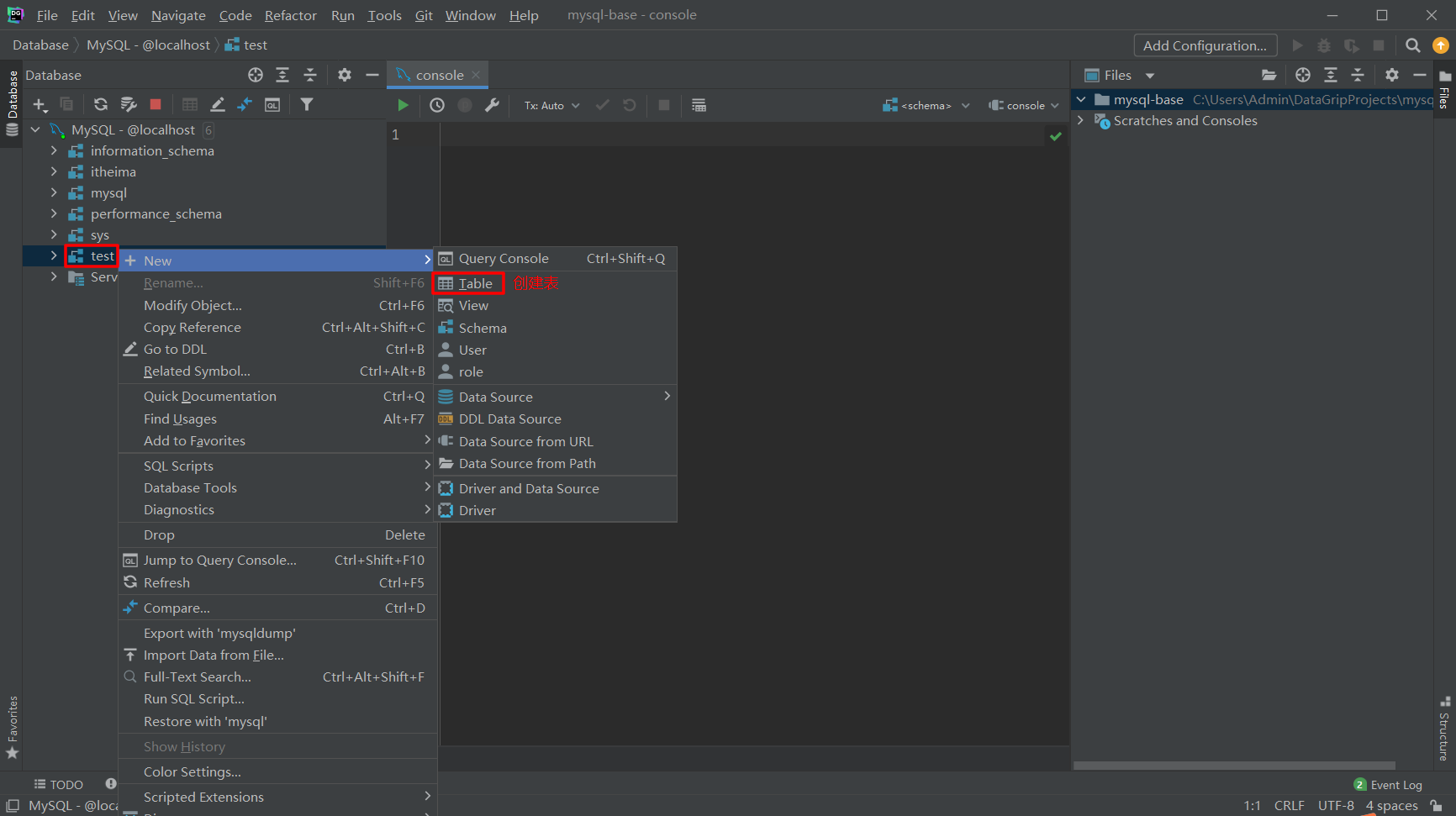
Task: Click the Duplicate icon in Database toolbar
Action: 66,105
